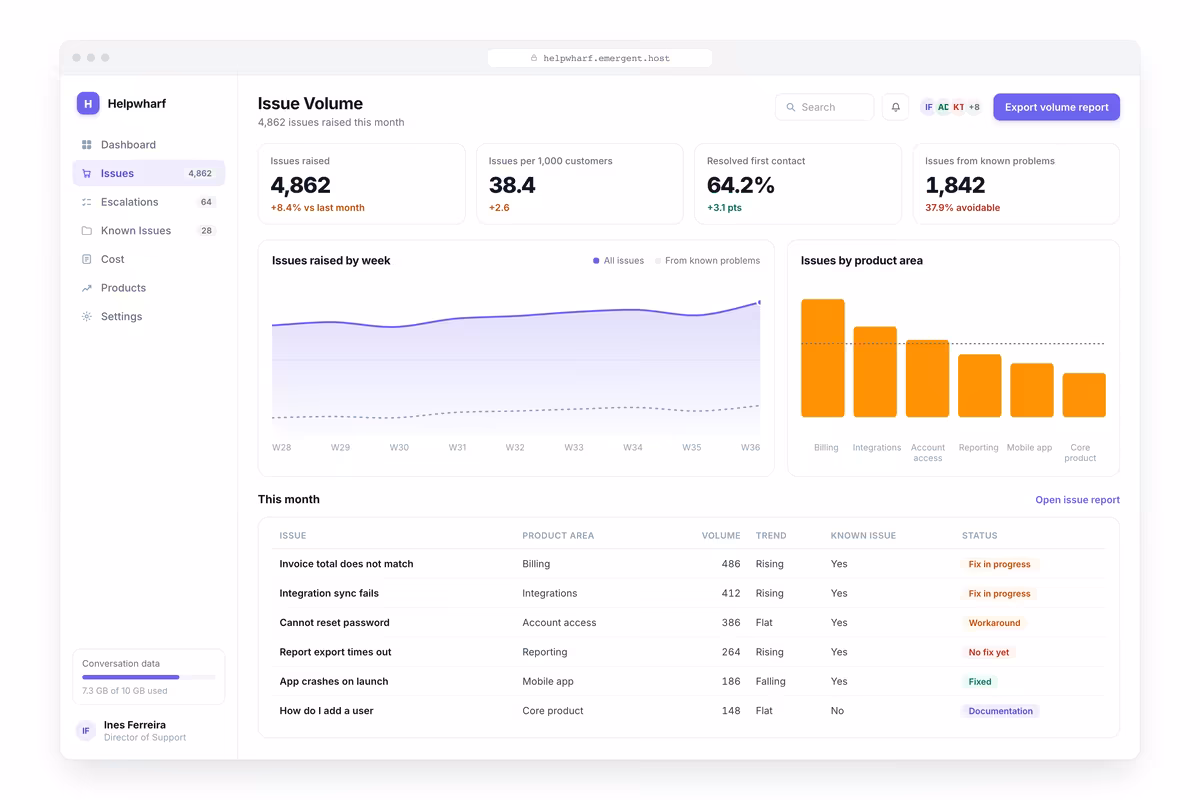The image size is (1200, 800).
Task: Click the Fixed status badge
Action: pyautogui.click(x=980, y=682)
